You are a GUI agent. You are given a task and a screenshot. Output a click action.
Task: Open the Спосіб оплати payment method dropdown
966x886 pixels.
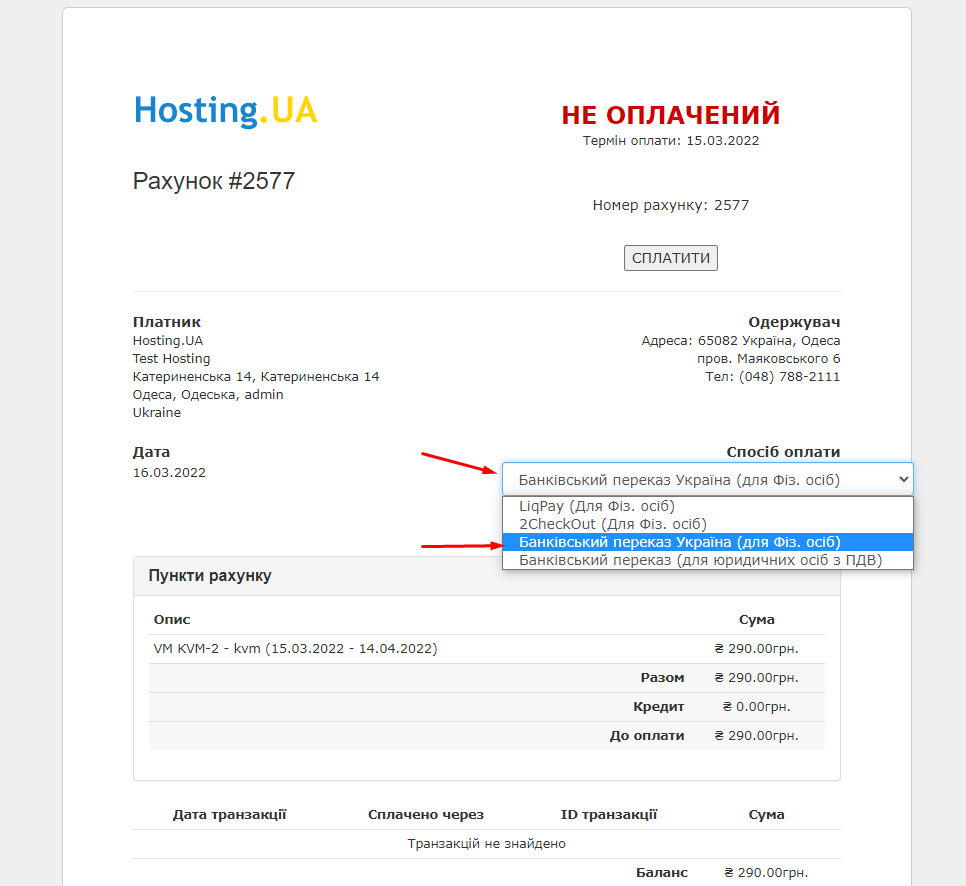[x=707, y=479]
